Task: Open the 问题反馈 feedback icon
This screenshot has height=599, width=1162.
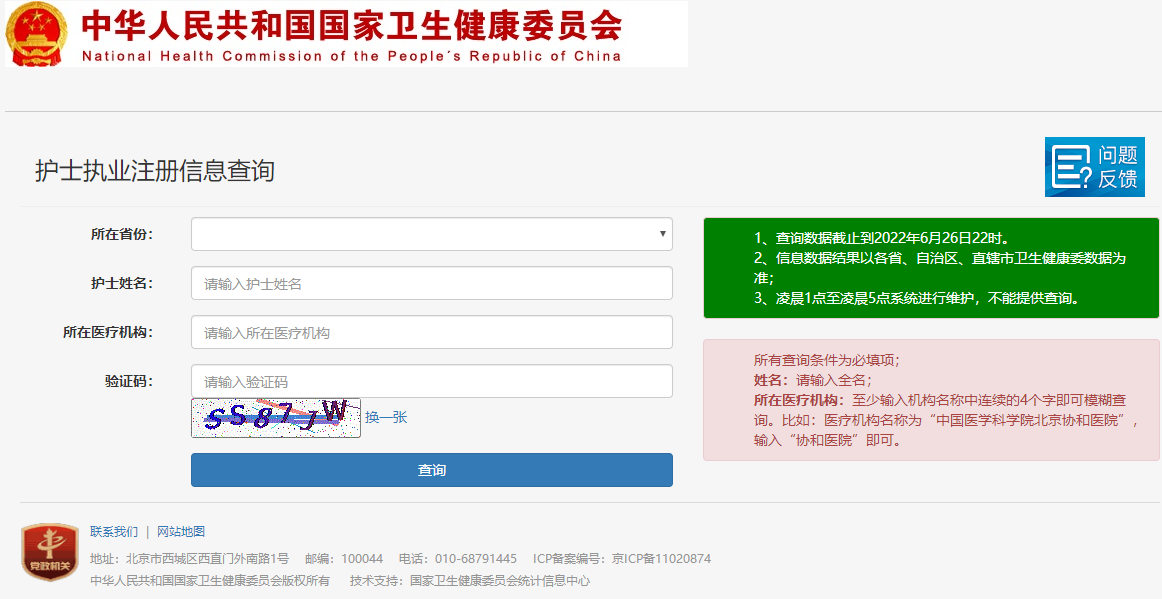Action: point(1094,167)
